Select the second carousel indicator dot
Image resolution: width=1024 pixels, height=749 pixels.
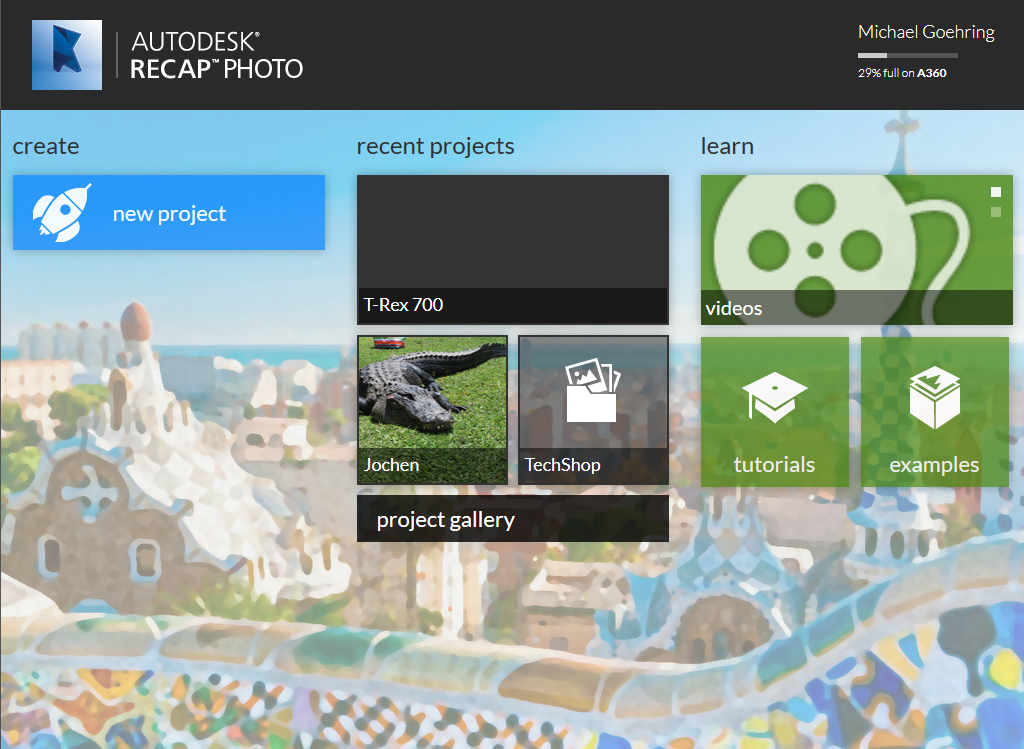point(996,212)
